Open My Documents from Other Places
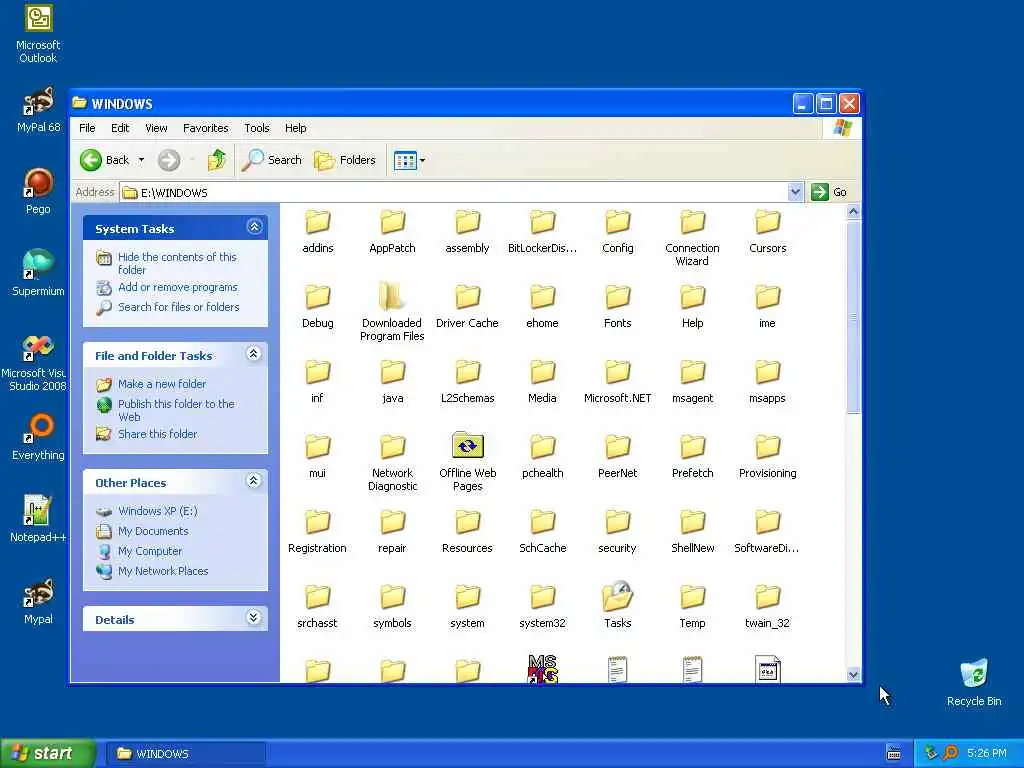The height and width of the screenshot is (768, 1024). 153,531
